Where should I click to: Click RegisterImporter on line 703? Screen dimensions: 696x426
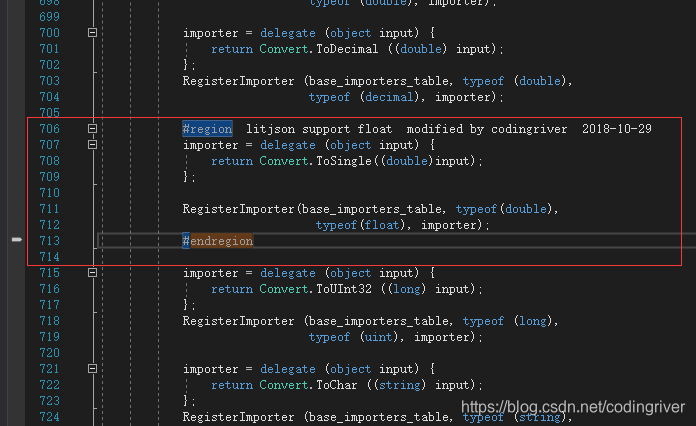(x=238, y=81)
